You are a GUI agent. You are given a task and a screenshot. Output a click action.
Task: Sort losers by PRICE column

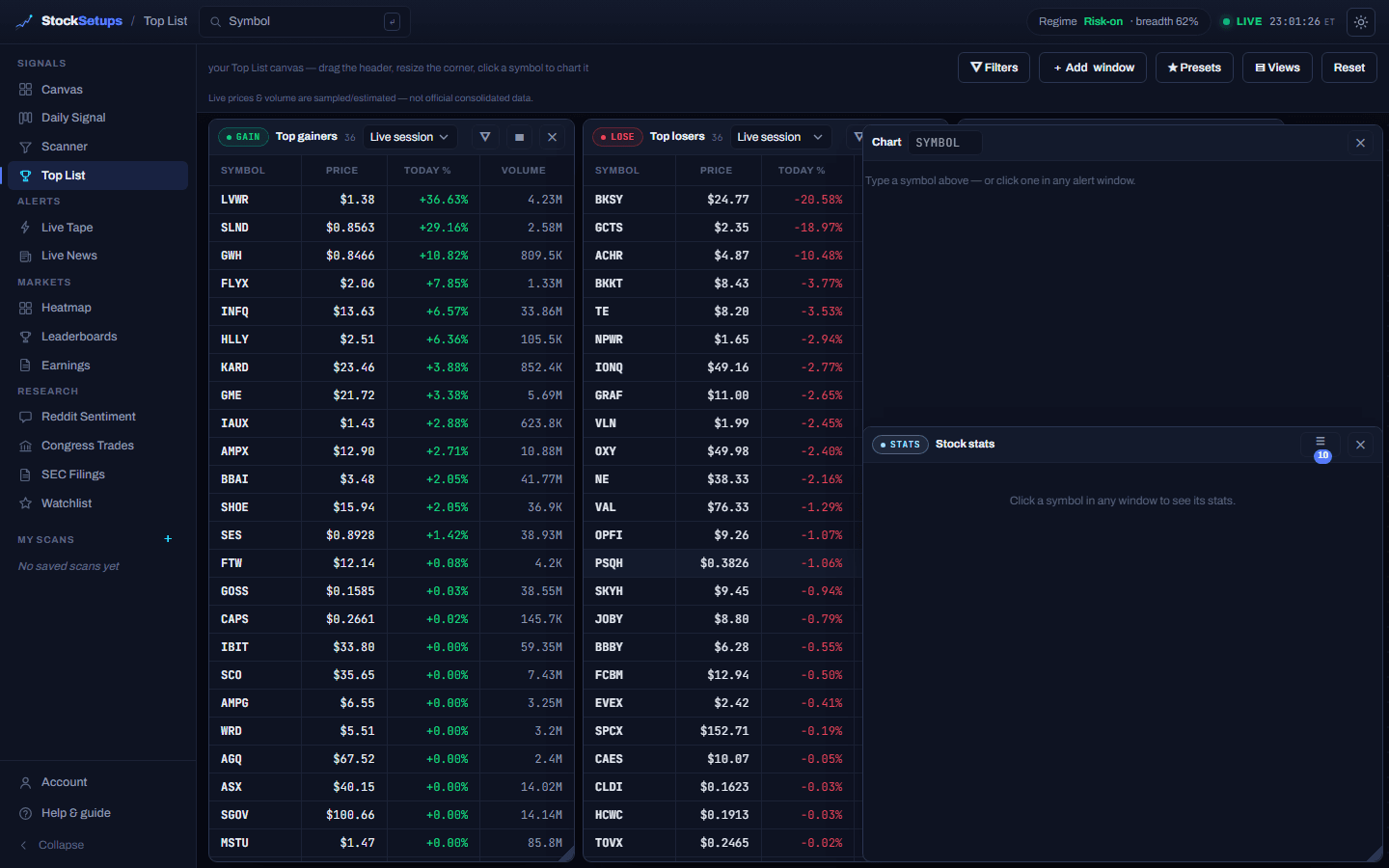click(x=716, y=171)
